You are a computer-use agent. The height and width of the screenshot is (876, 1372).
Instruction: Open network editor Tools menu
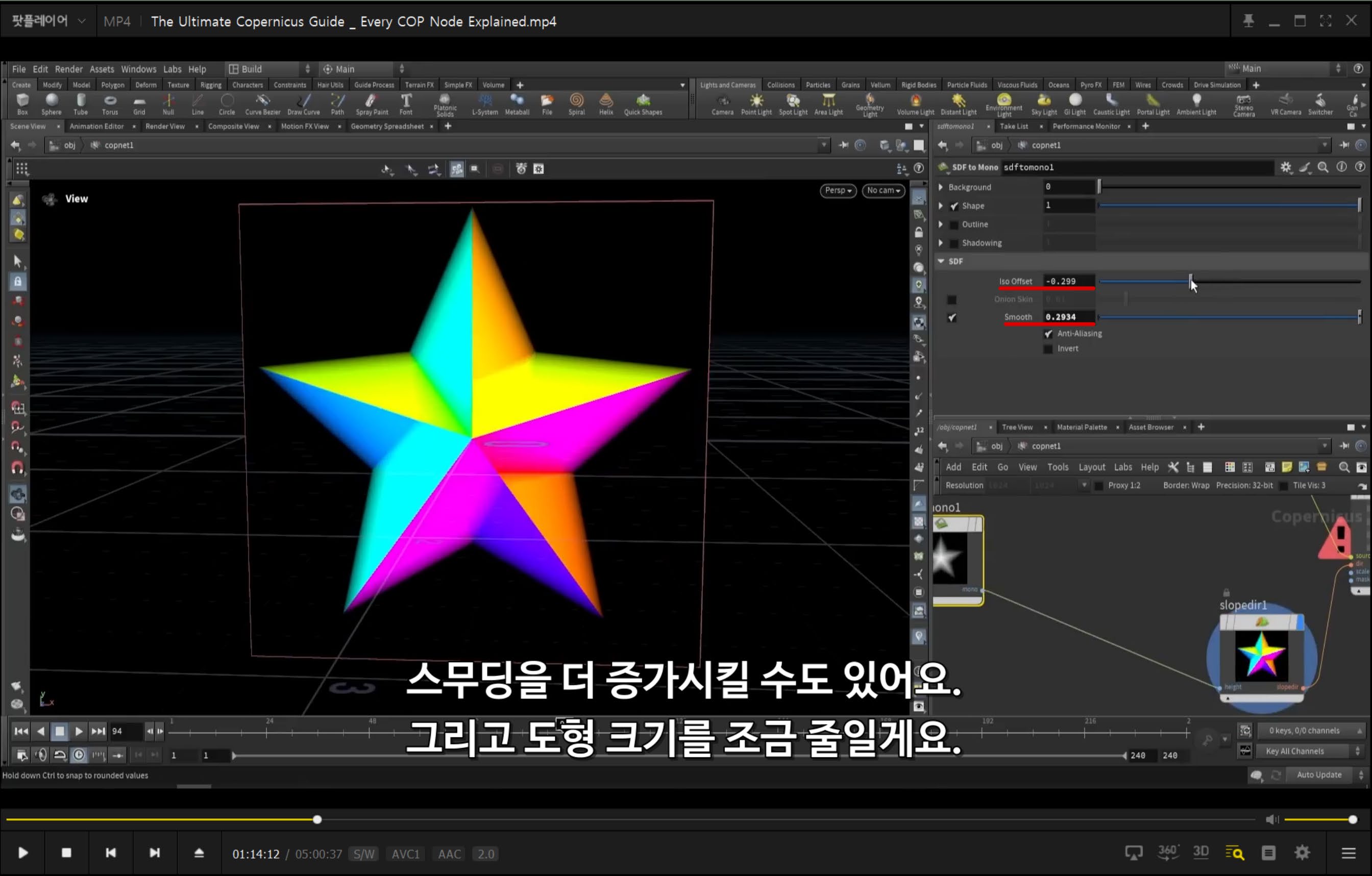(1058, 468)
